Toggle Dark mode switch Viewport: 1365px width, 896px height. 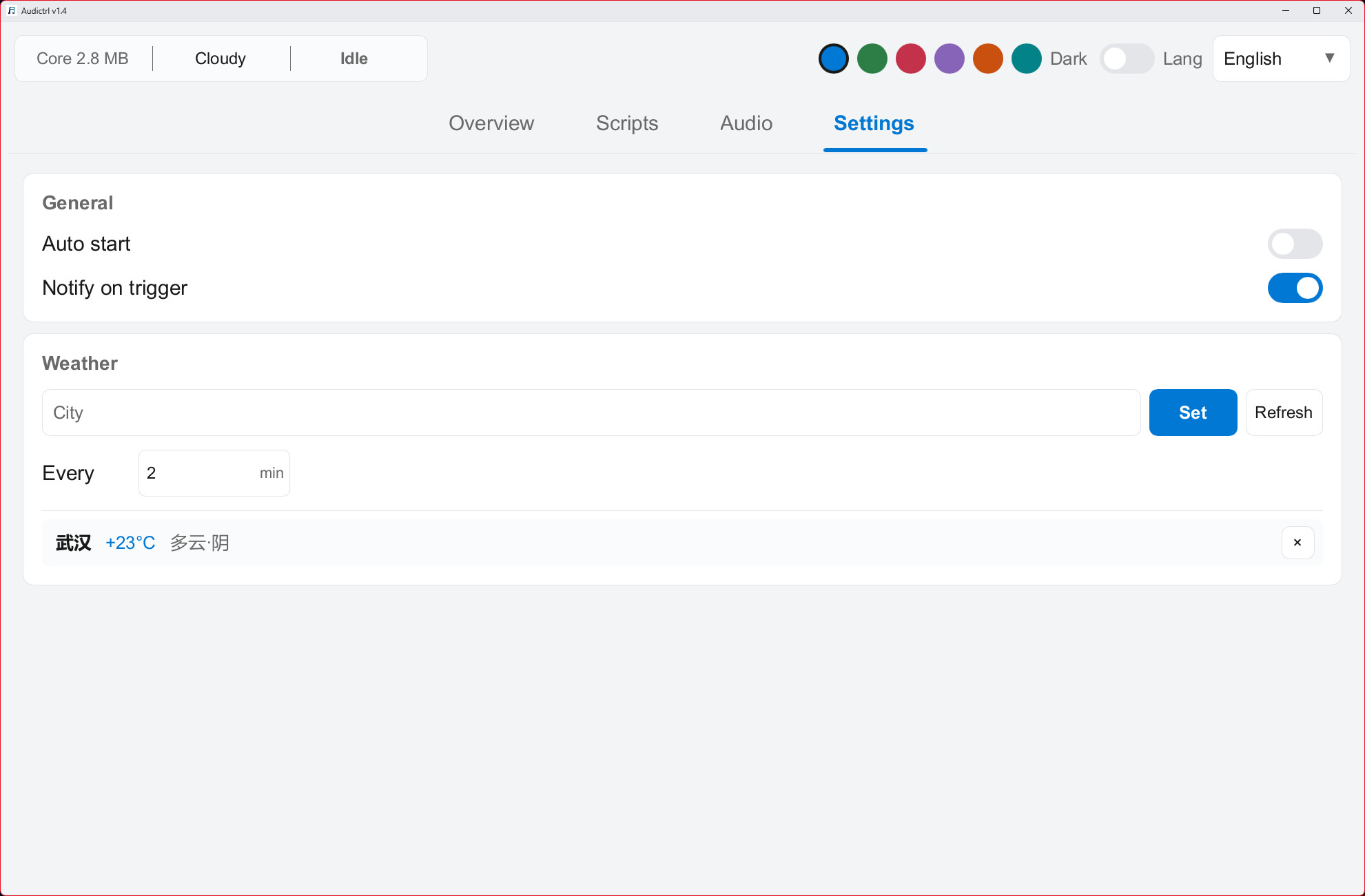1127,59
